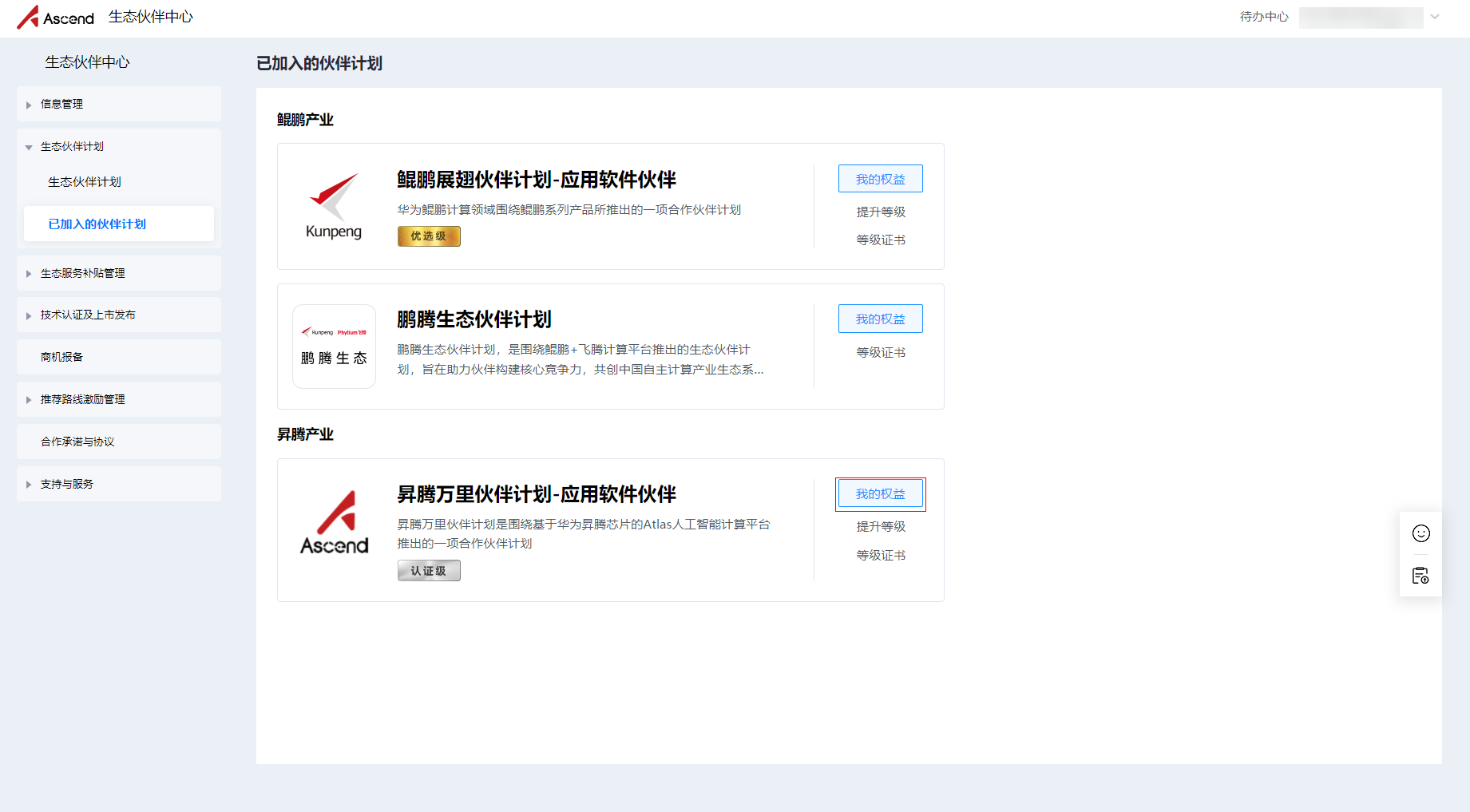
Task: Open 技术认证及上市发布 in the sidebar
Action: (119, 315)
